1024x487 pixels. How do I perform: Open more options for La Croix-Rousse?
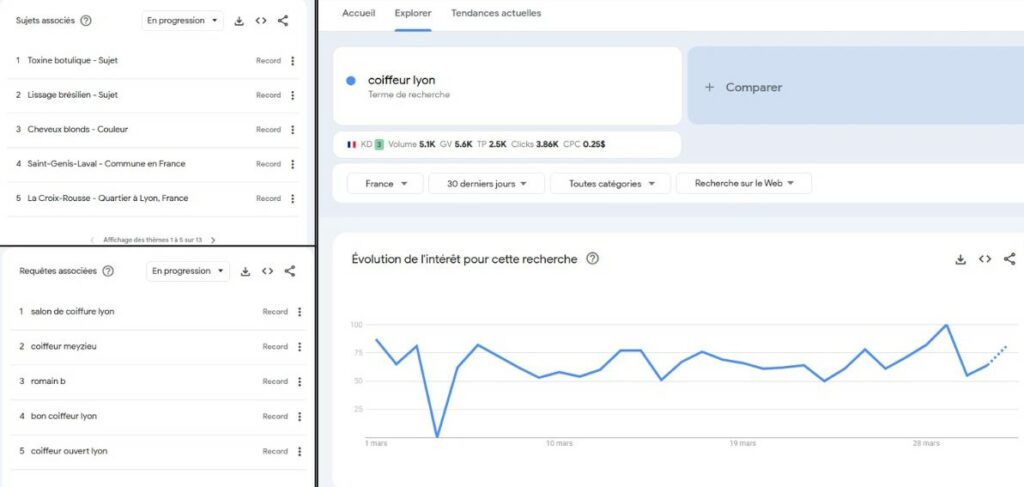pyautogui.click(x=293, y=198)
